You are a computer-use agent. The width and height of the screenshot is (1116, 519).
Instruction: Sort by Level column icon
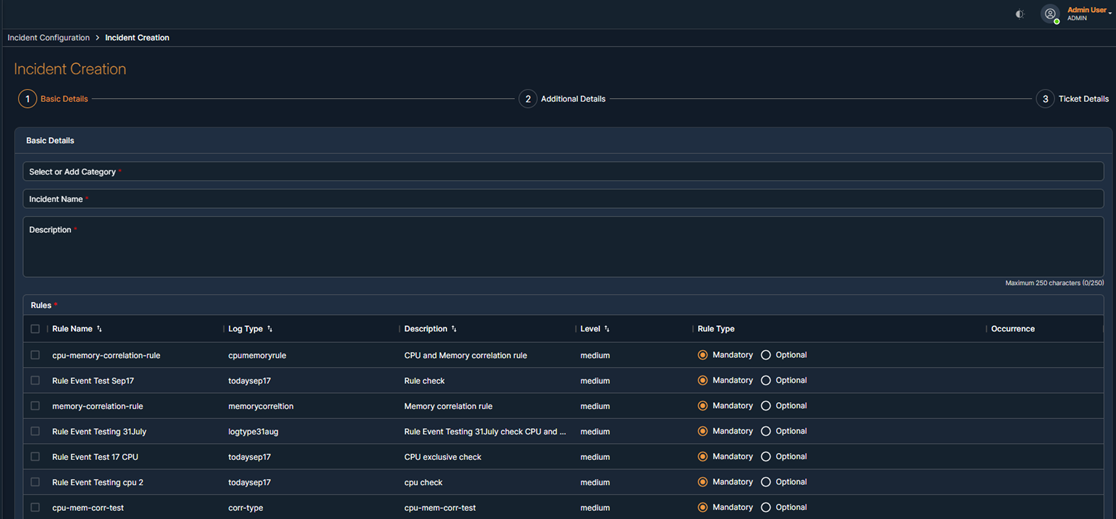click(607, 329)
